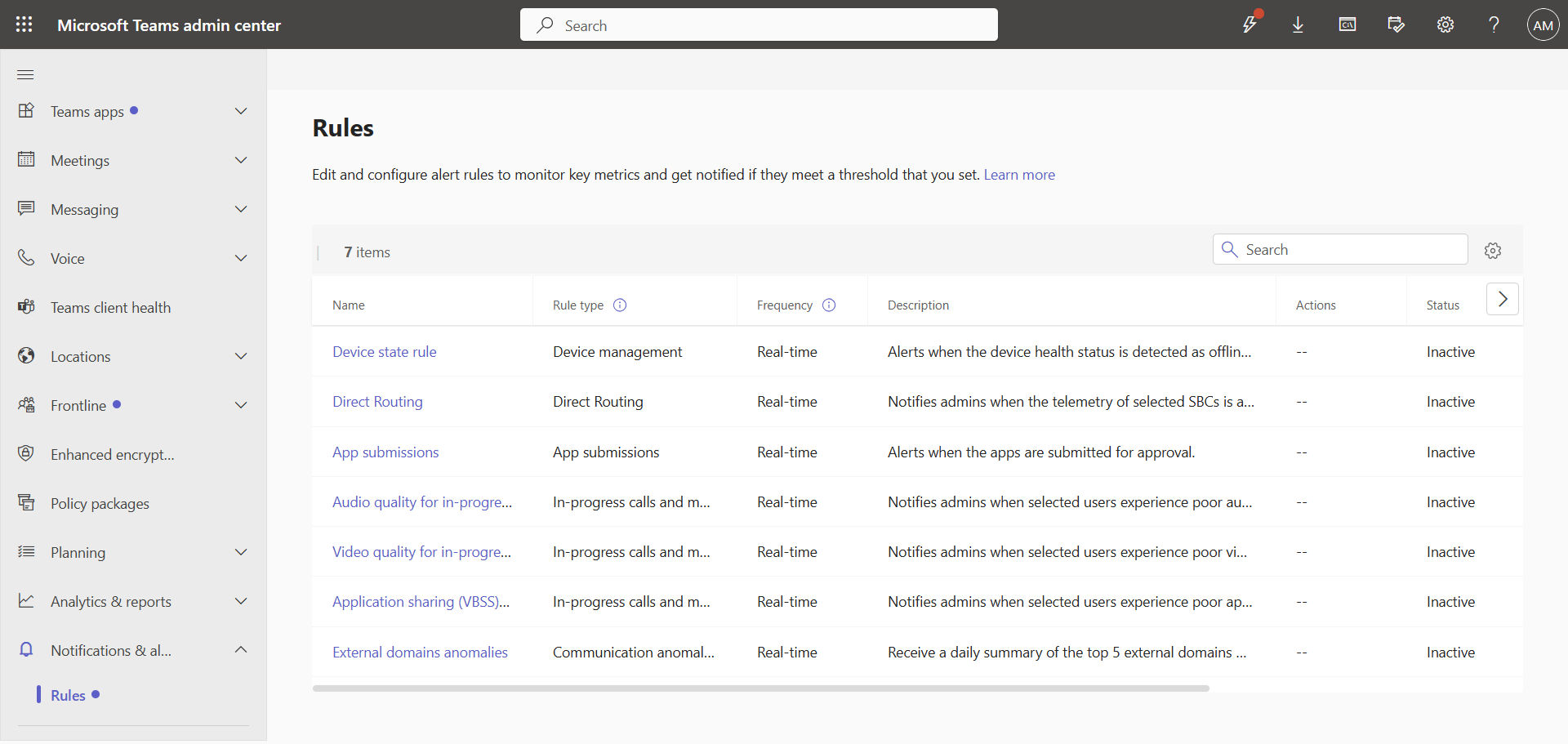Open the app launcher waffle icon
The image size is (1568, 744).
(x=24, y=25)
